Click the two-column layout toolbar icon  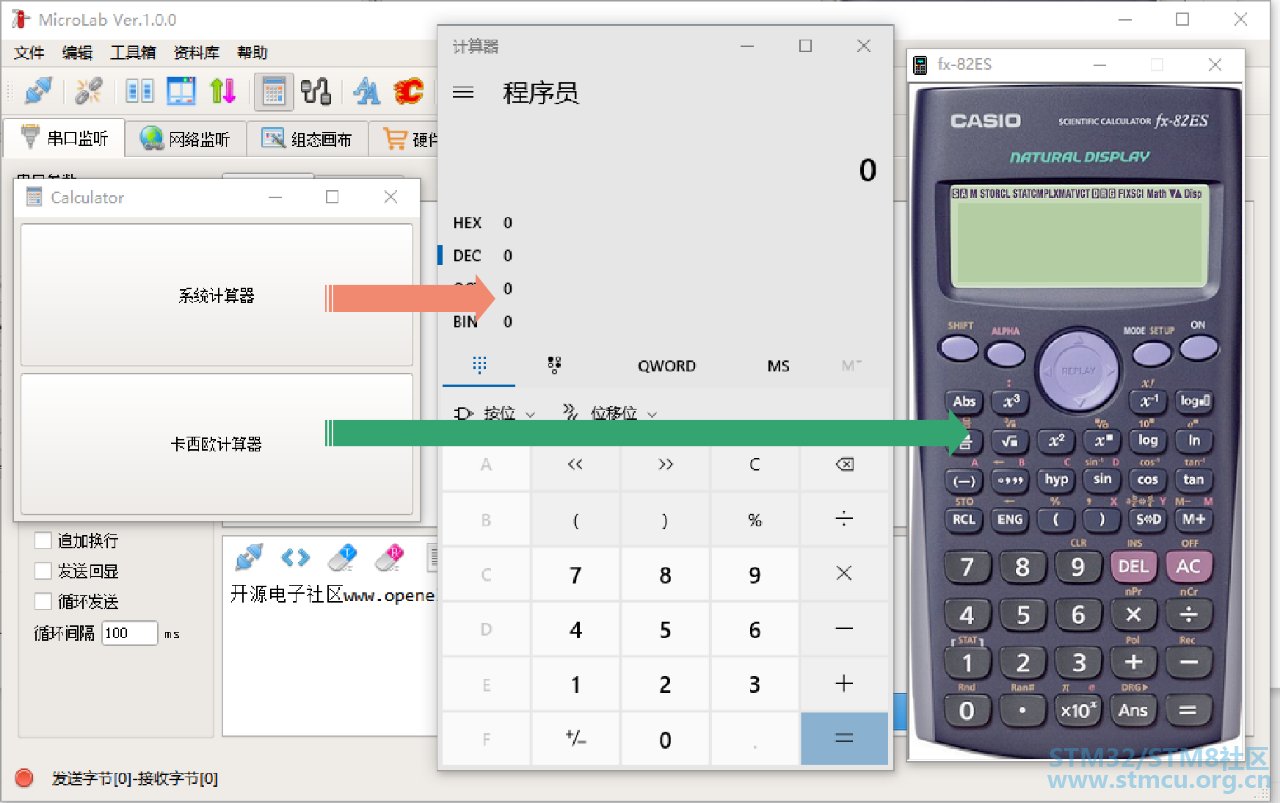tap(140, 91)
